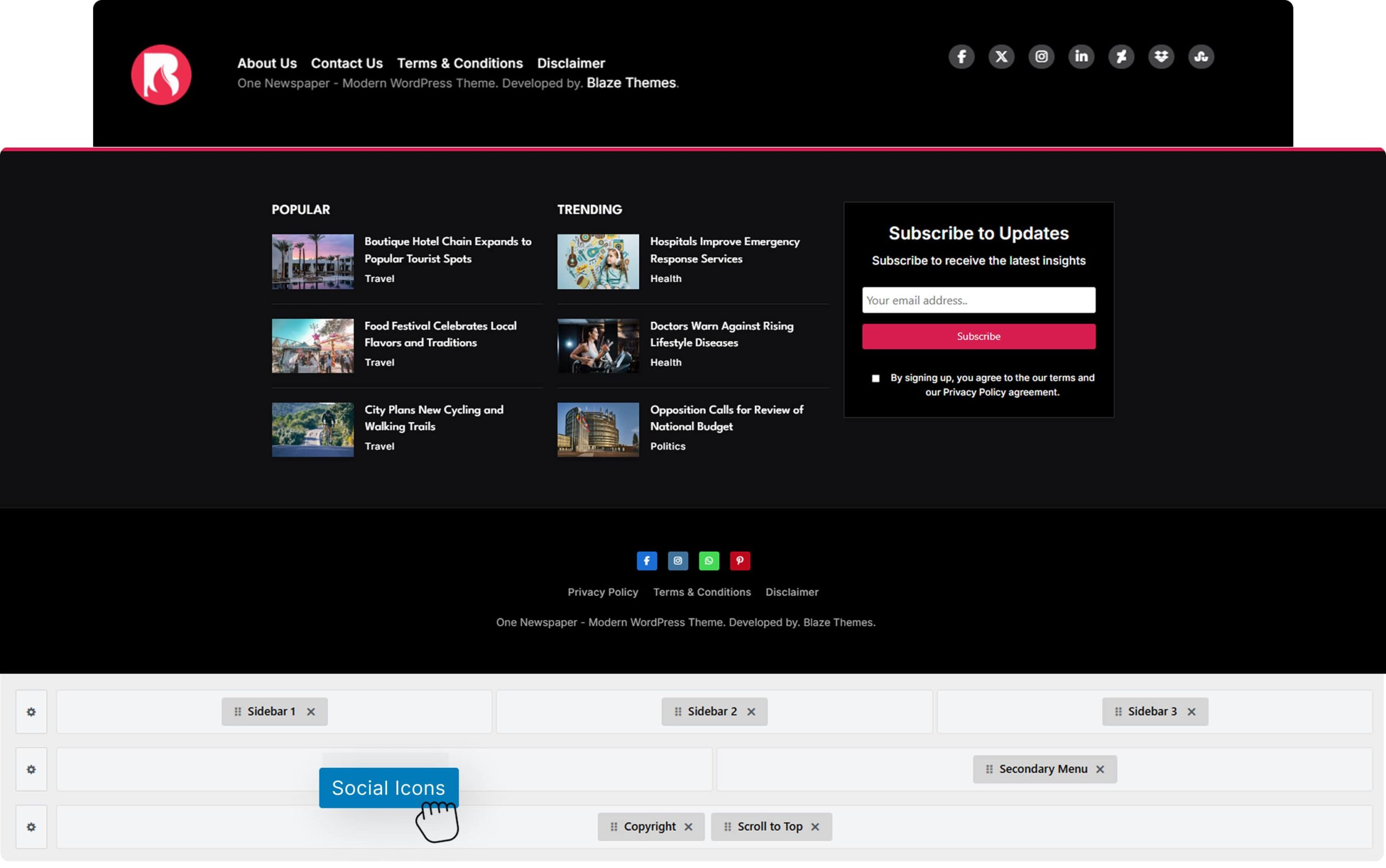Click the red Pinterest icon in footer
Viewport: 1386px width, 868px height.
point(740,560)
